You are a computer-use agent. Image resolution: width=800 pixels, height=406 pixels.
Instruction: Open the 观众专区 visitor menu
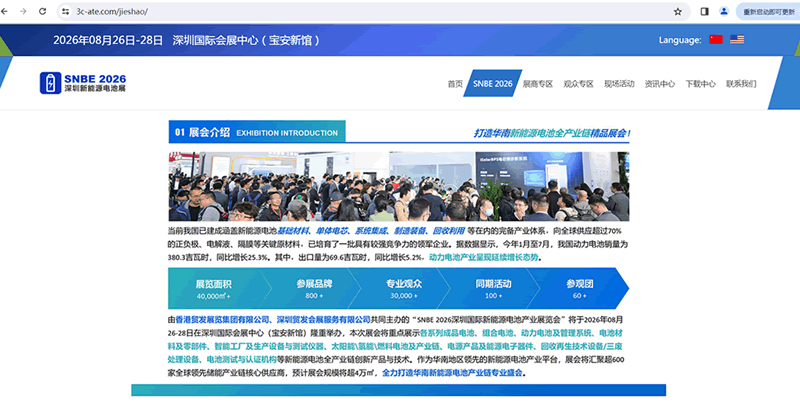[578, 84]
